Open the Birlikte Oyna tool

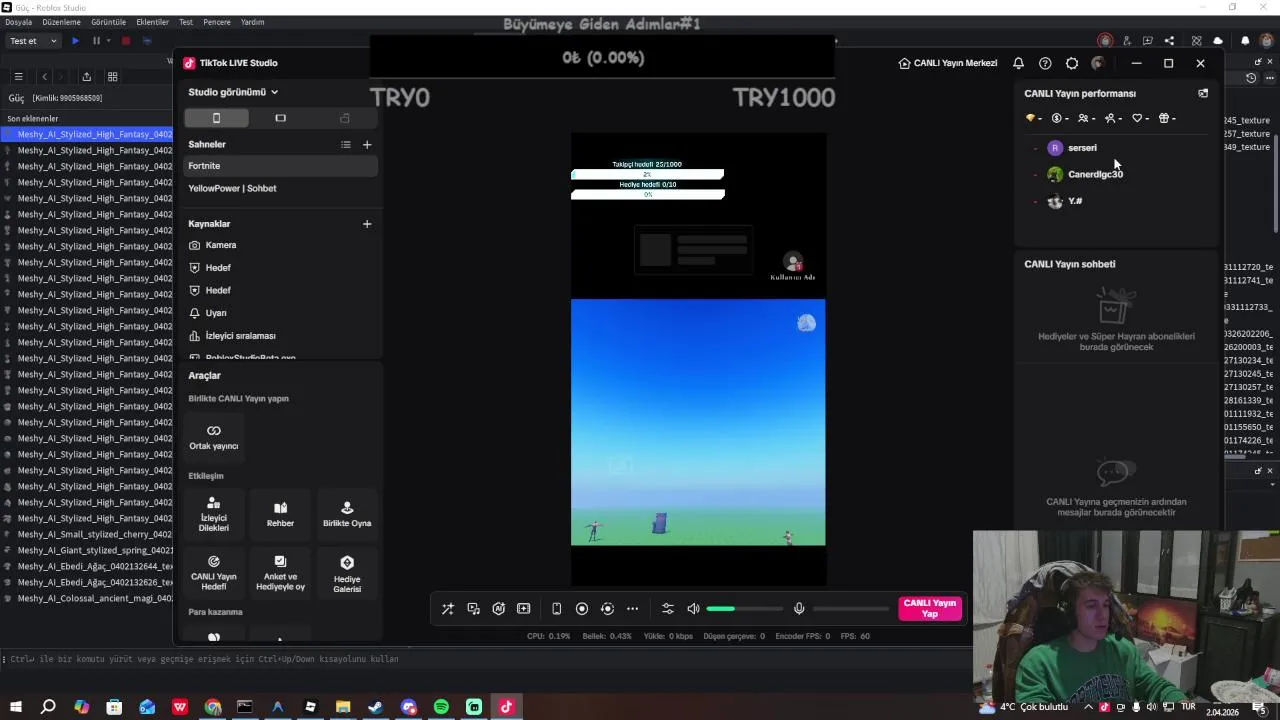point(347,515)
